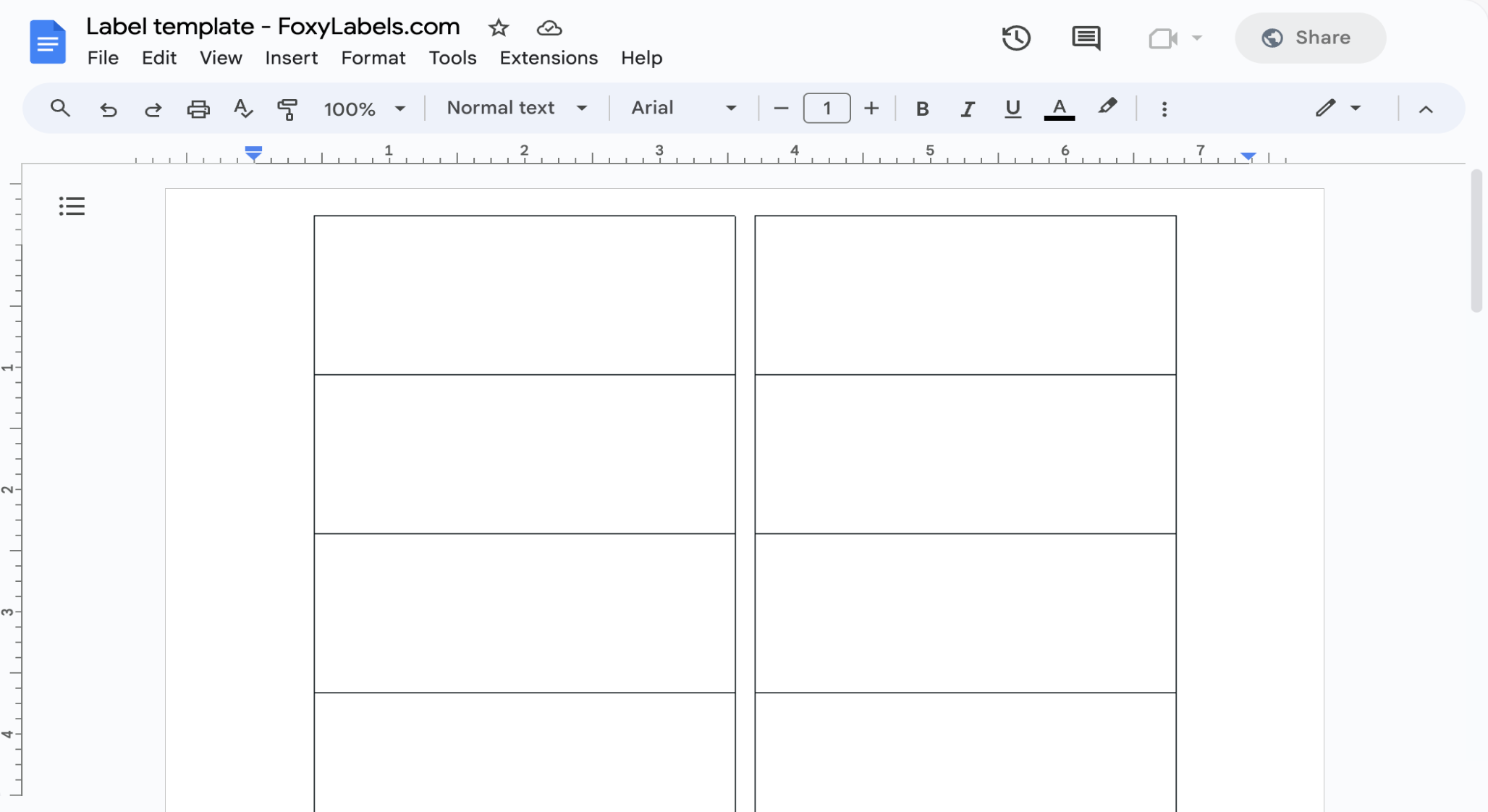
Task: Open the Format menu
Action: pyautogui.click(x=373, y=58)
